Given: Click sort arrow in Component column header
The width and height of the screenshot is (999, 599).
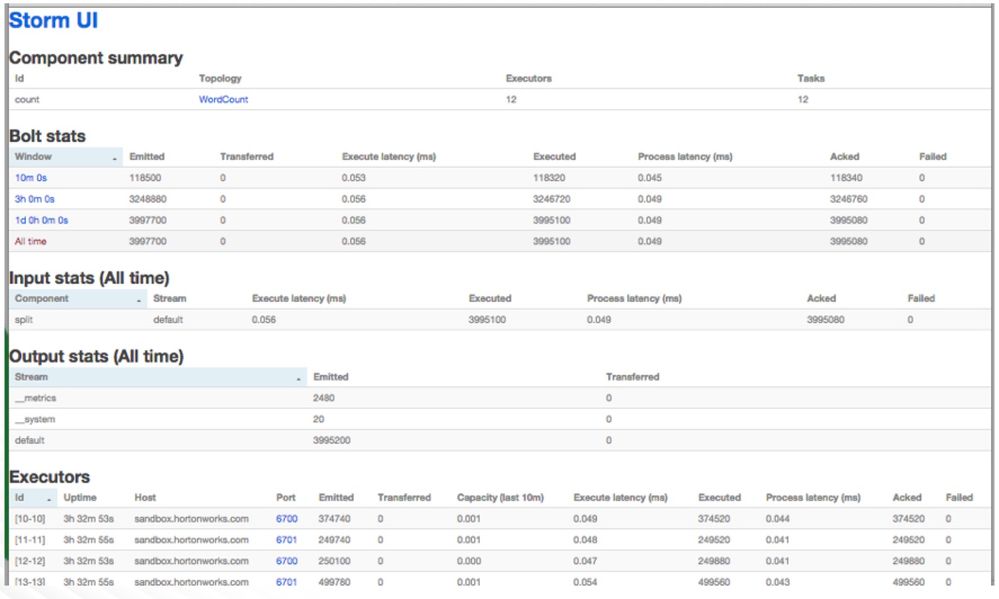Looking at the screenshot, I should [139, 300].
